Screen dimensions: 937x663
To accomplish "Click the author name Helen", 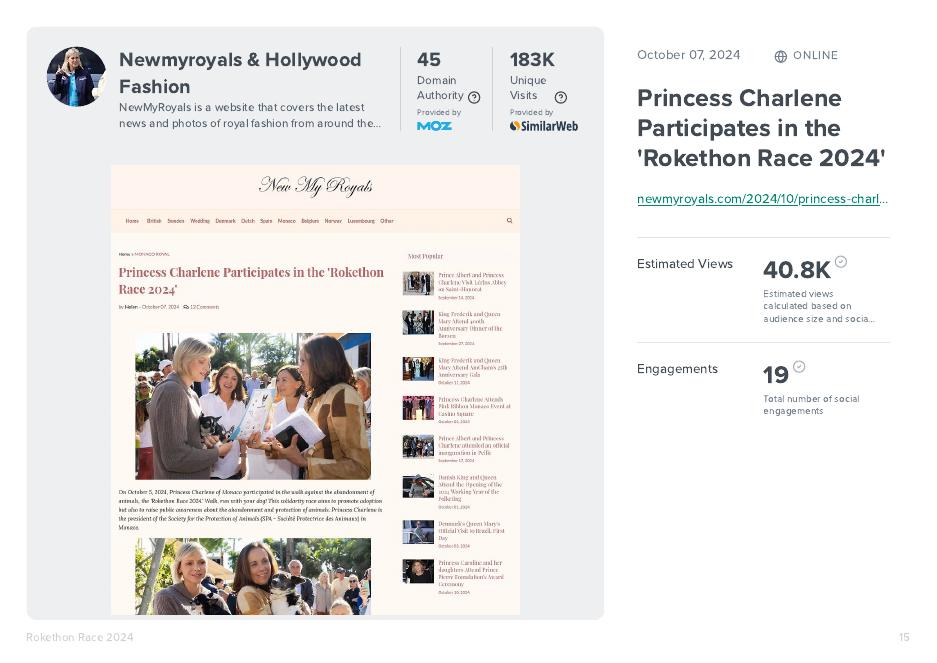I will tap(131, 307).
